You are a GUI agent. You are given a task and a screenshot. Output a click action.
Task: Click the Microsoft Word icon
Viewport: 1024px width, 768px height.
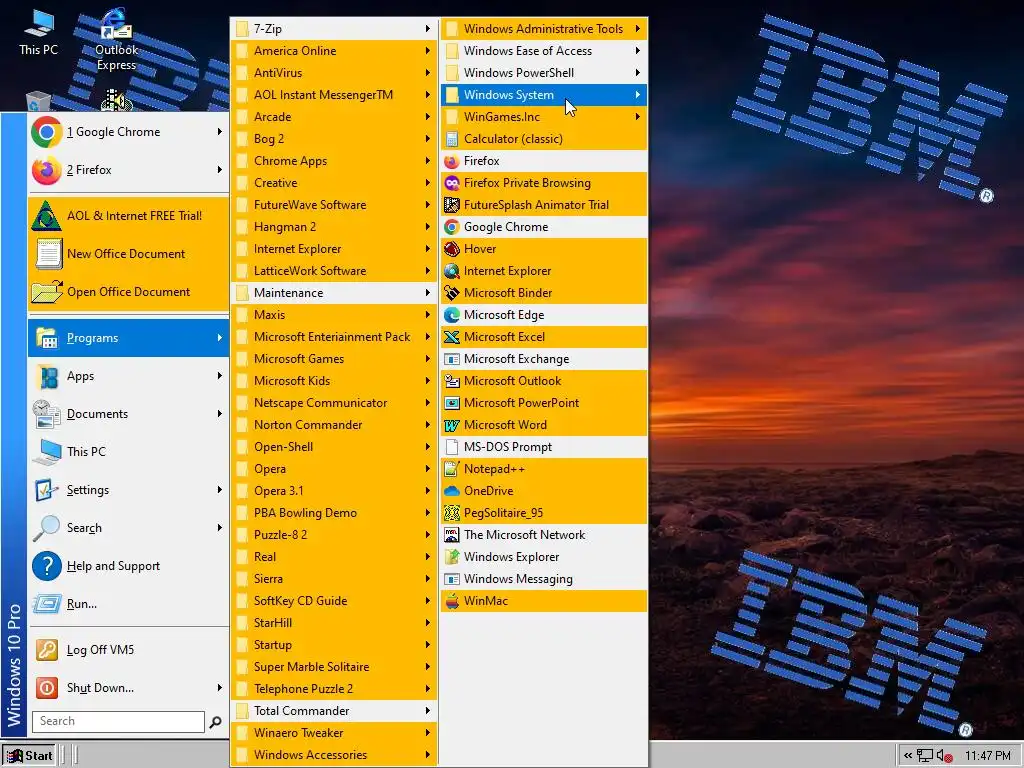[451, 425]
